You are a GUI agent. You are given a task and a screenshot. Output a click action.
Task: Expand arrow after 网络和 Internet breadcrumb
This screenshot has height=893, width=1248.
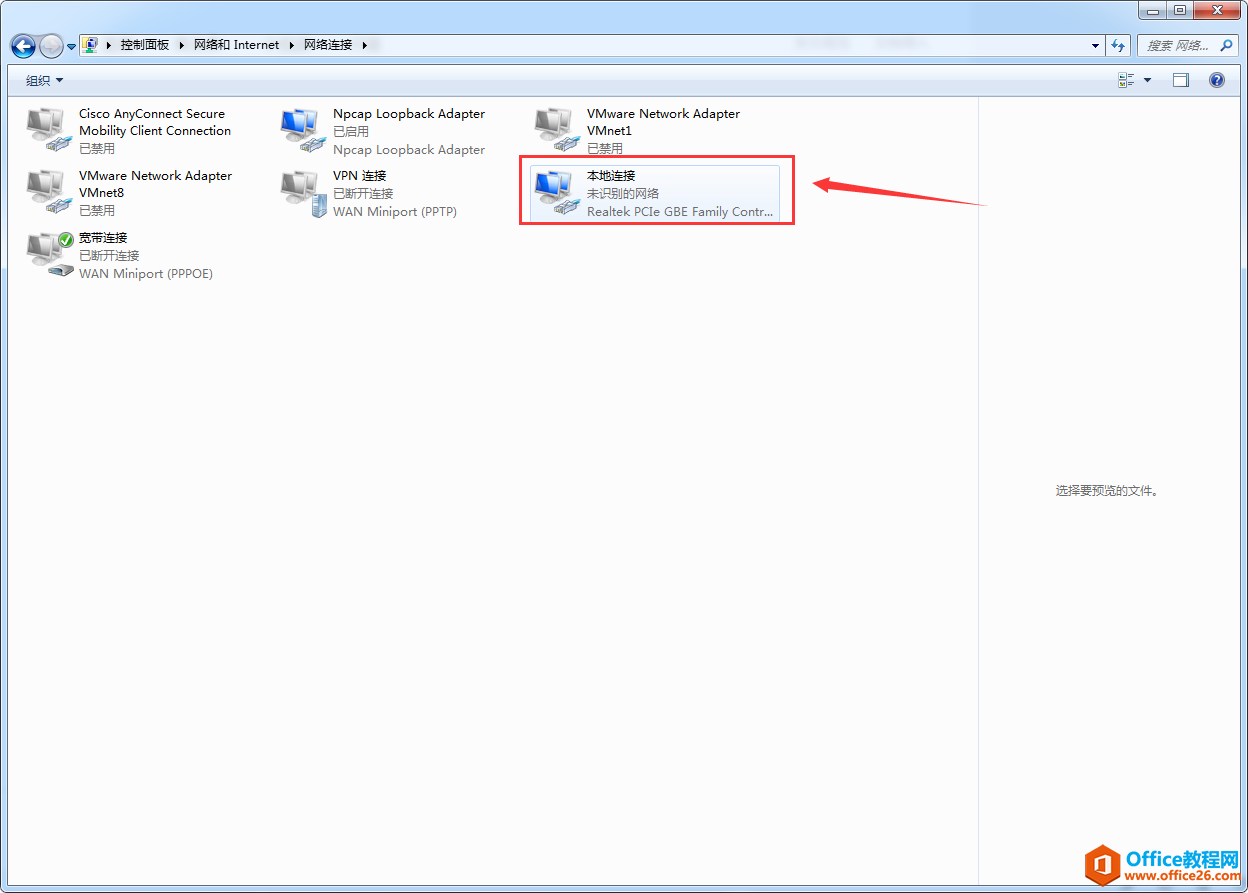[292, 45]
